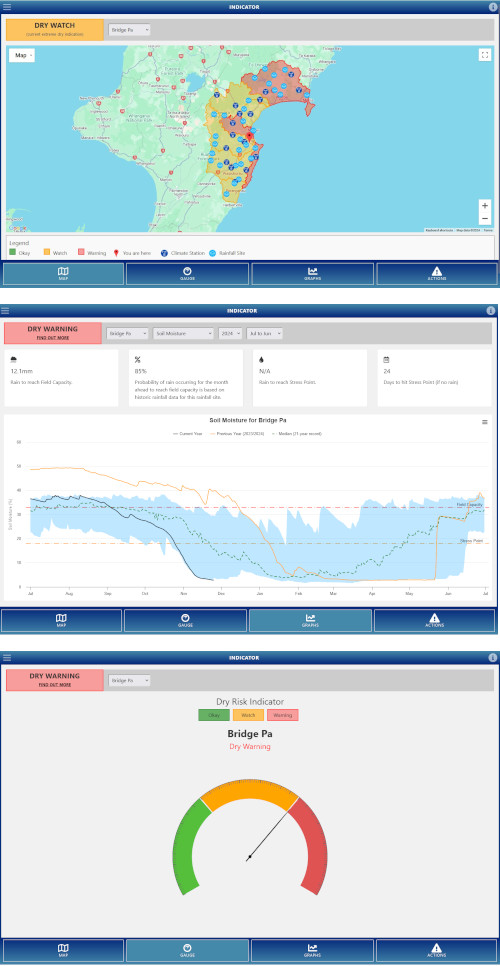
Task: Click the green Okay swatch in map legend
Action: (12, 253)
